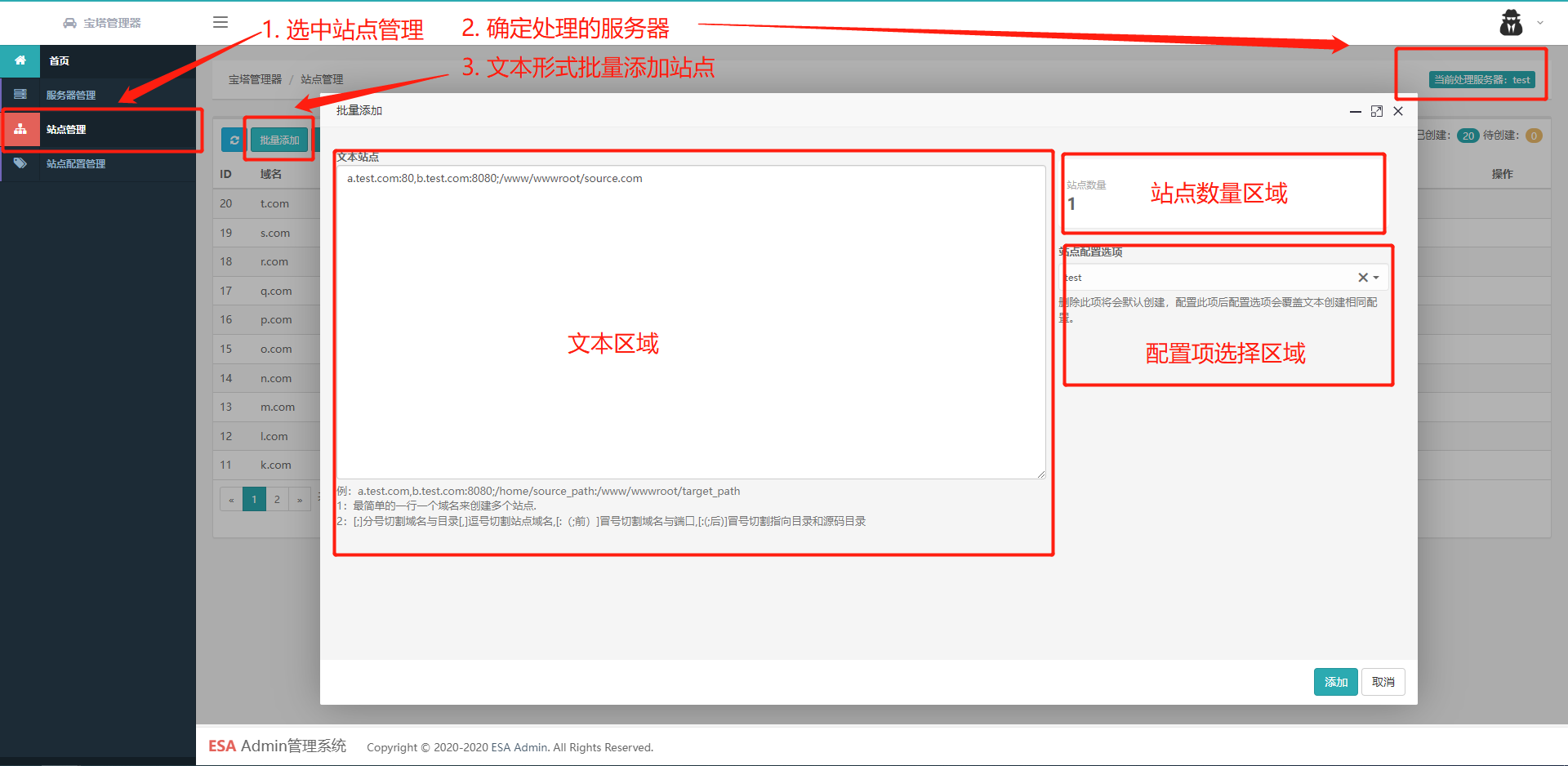This screenshot has height=766, width=1568.
Task: Click the home icon in sidebar
Action: point(20,60)
